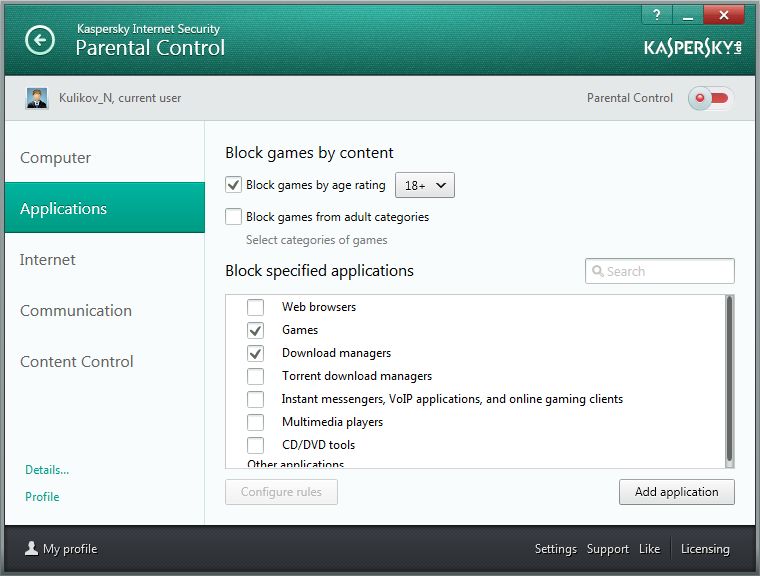Open the Details... link

tap(47, 470)
